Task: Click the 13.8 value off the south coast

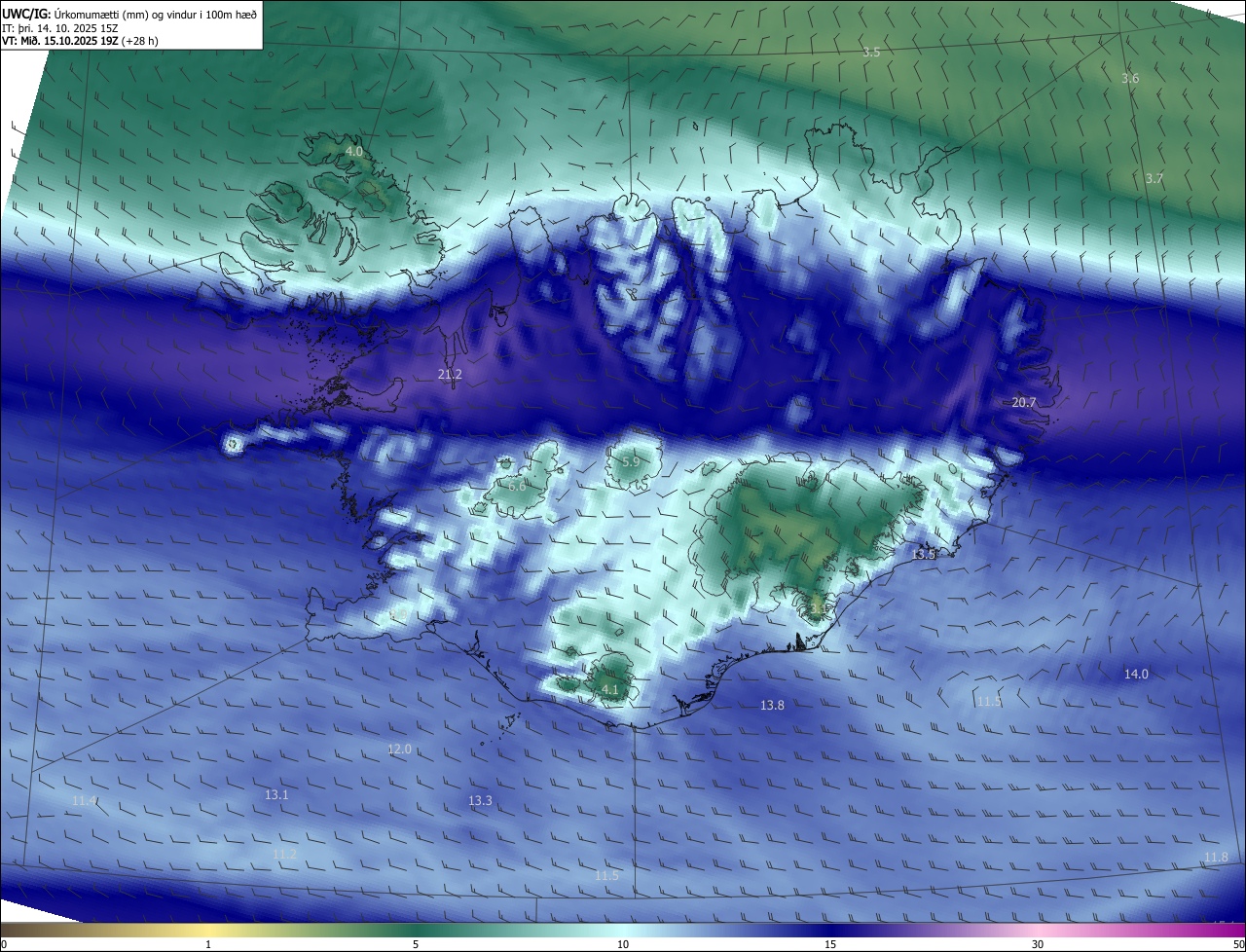Action: 772,705
